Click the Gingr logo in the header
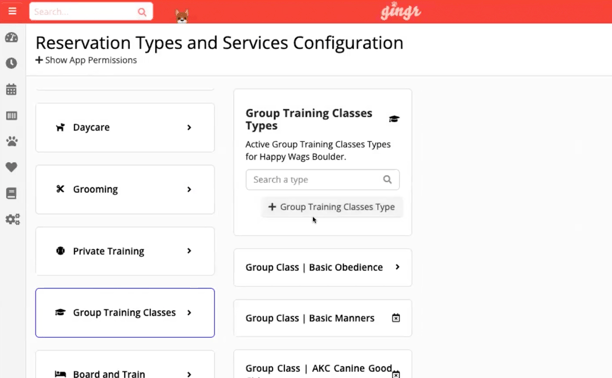This screenshot has width=612, height=378. click(401, 12)
